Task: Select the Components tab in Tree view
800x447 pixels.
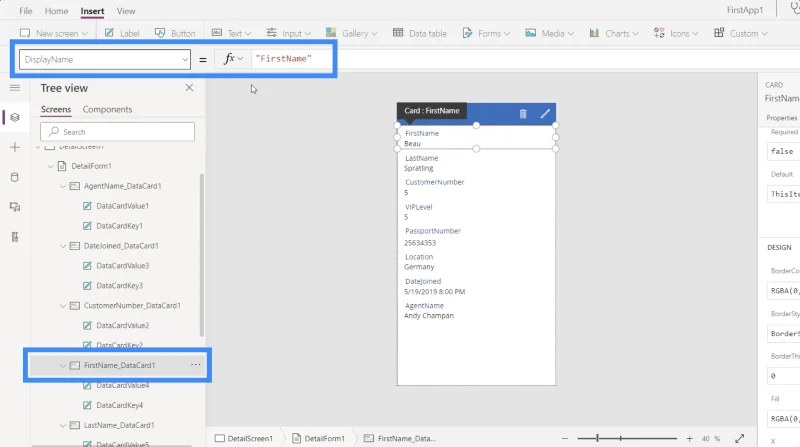Action: pos(107,109)
